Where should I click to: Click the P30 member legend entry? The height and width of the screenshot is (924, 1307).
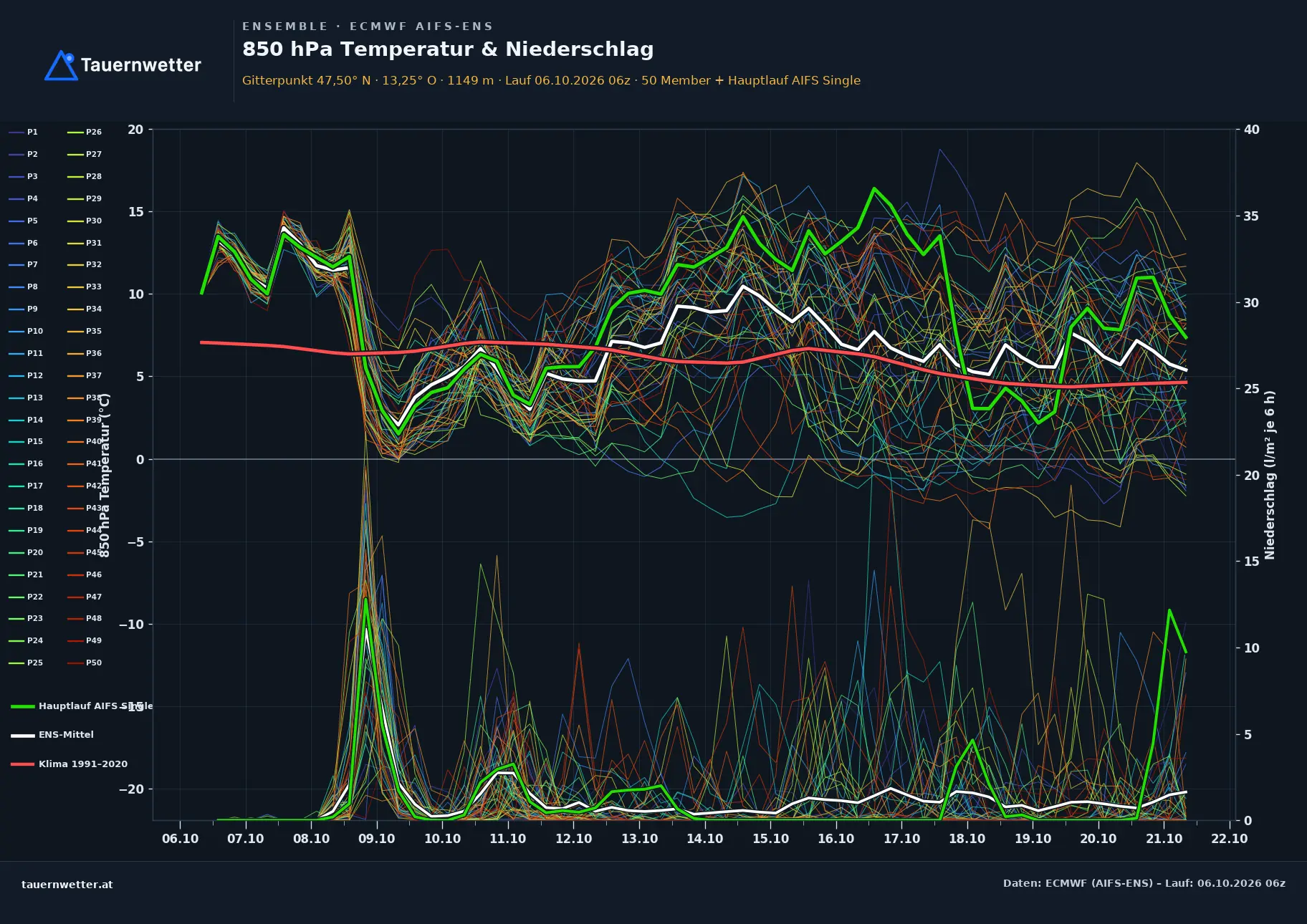85,221
